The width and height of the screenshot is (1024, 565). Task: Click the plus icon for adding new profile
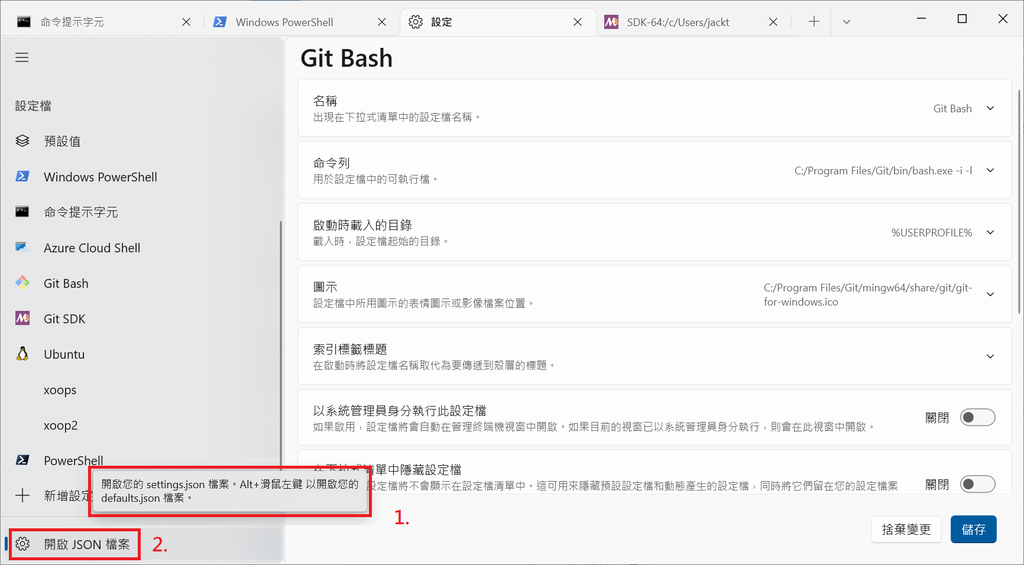[x=22, y=495]
